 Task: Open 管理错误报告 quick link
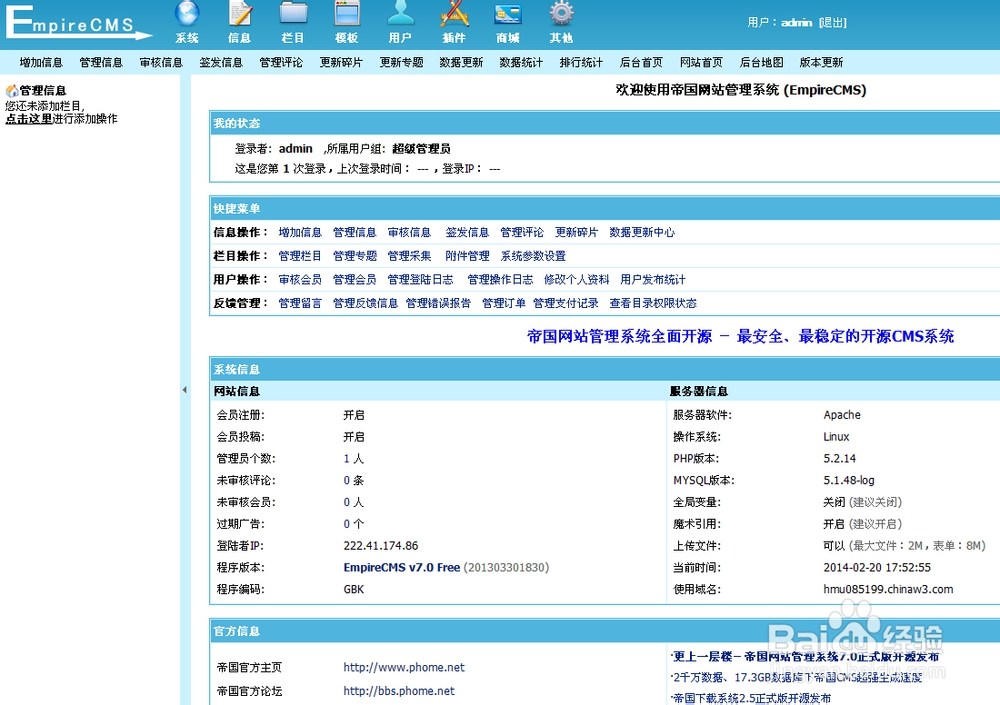pos(438,303)
